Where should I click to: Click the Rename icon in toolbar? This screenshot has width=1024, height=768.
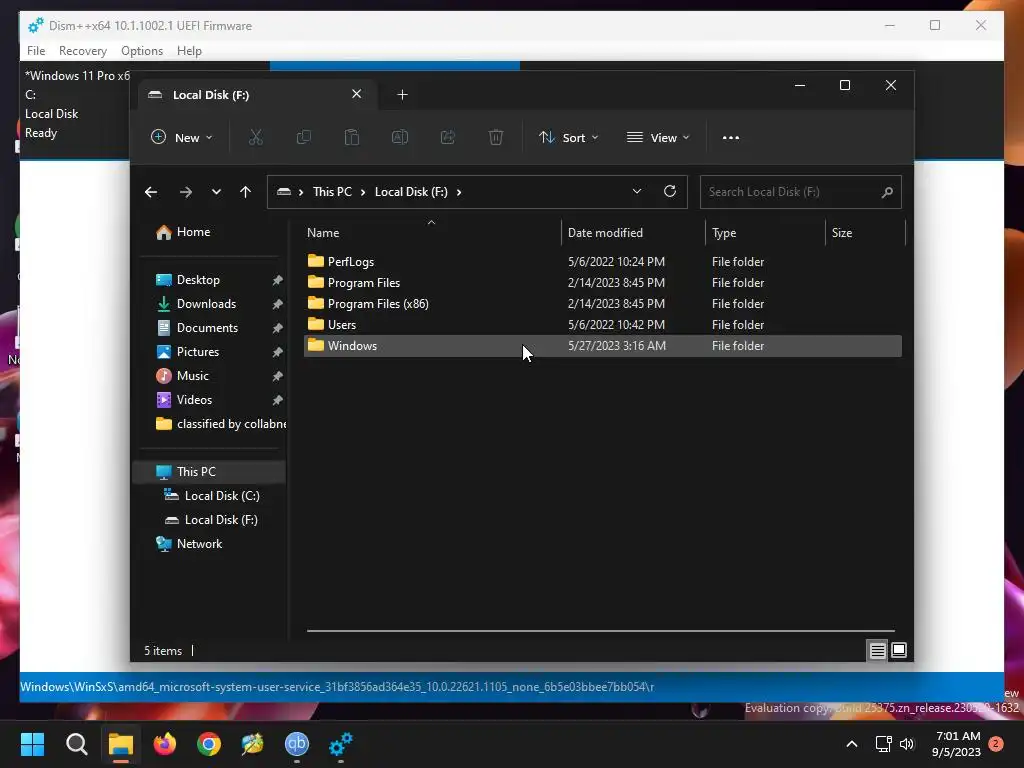[x=400, y=137]
